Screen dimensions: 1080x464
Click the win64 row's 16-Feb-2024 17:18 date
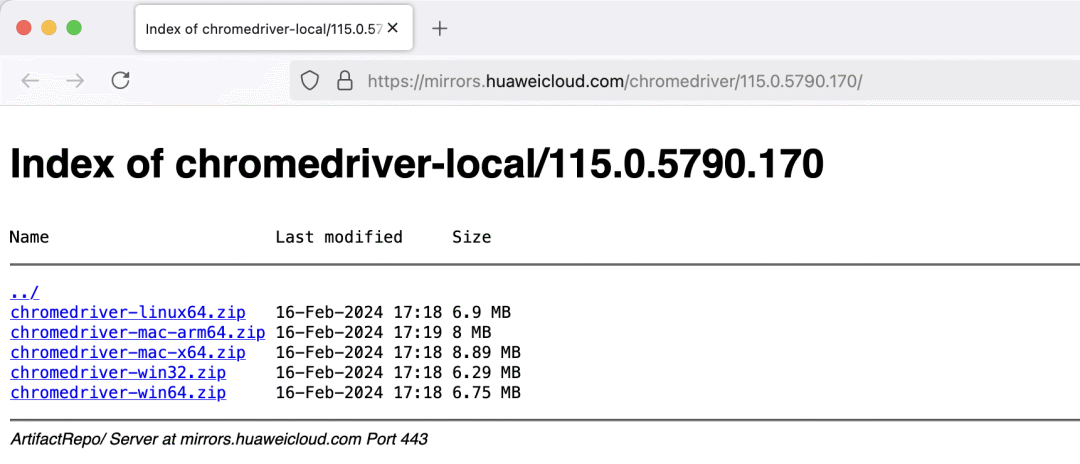[x=359, y=392]
